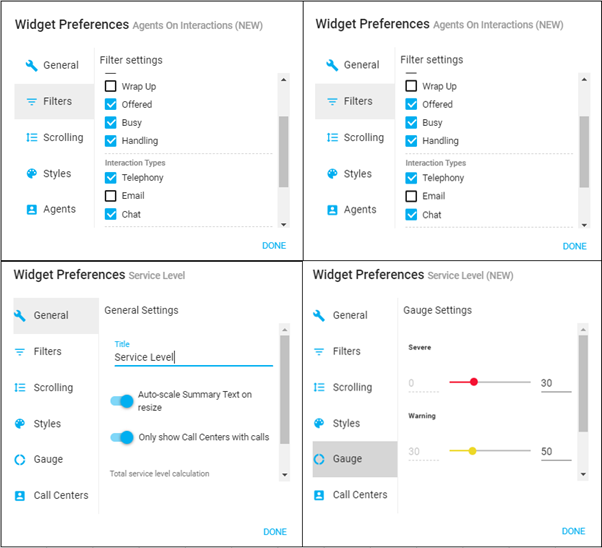Check Email checkbox in left Agents On Interactions dialog
The image size is (602, 548).
111,196
